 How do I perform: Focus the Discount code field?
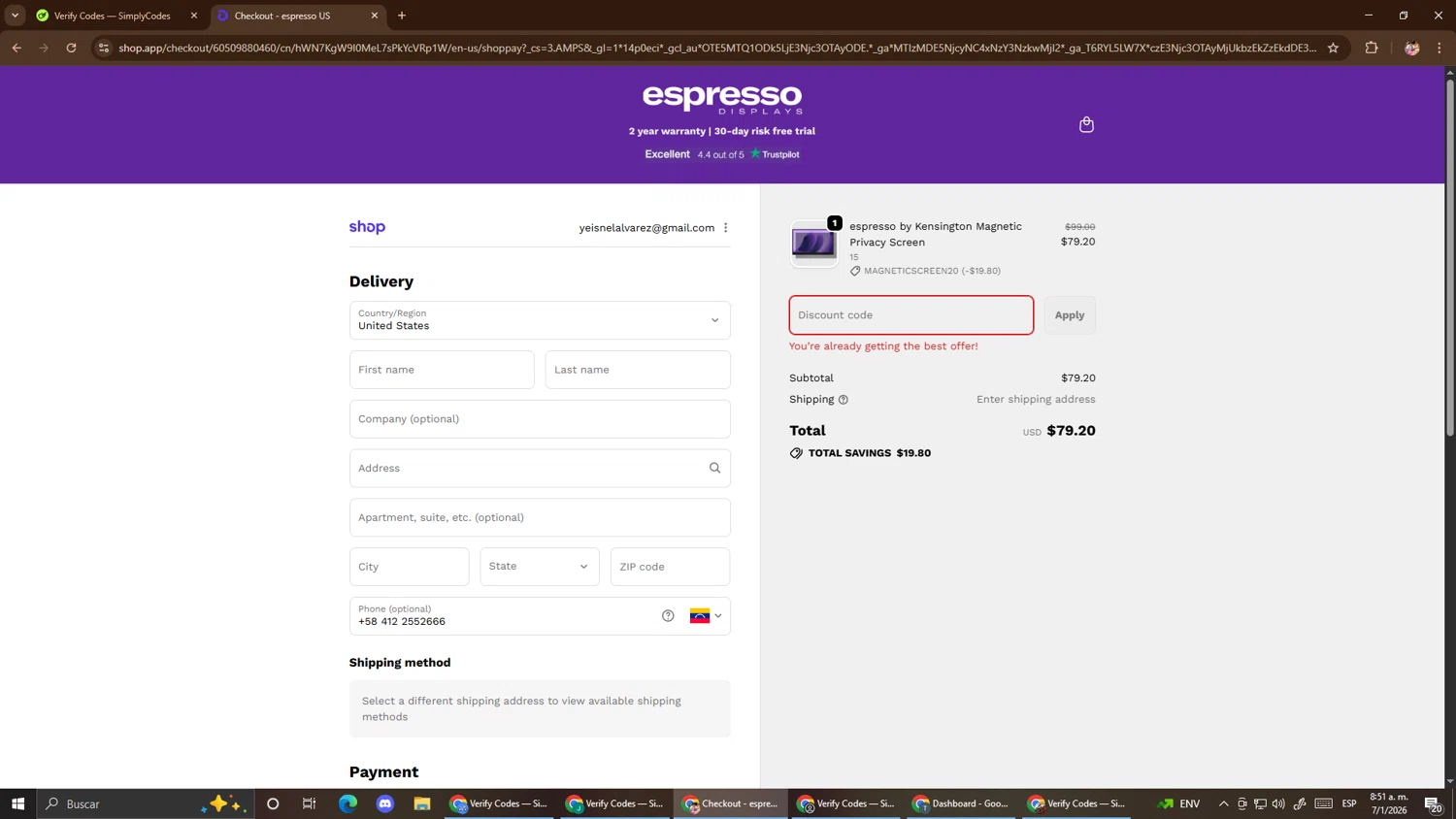[911, 315]
